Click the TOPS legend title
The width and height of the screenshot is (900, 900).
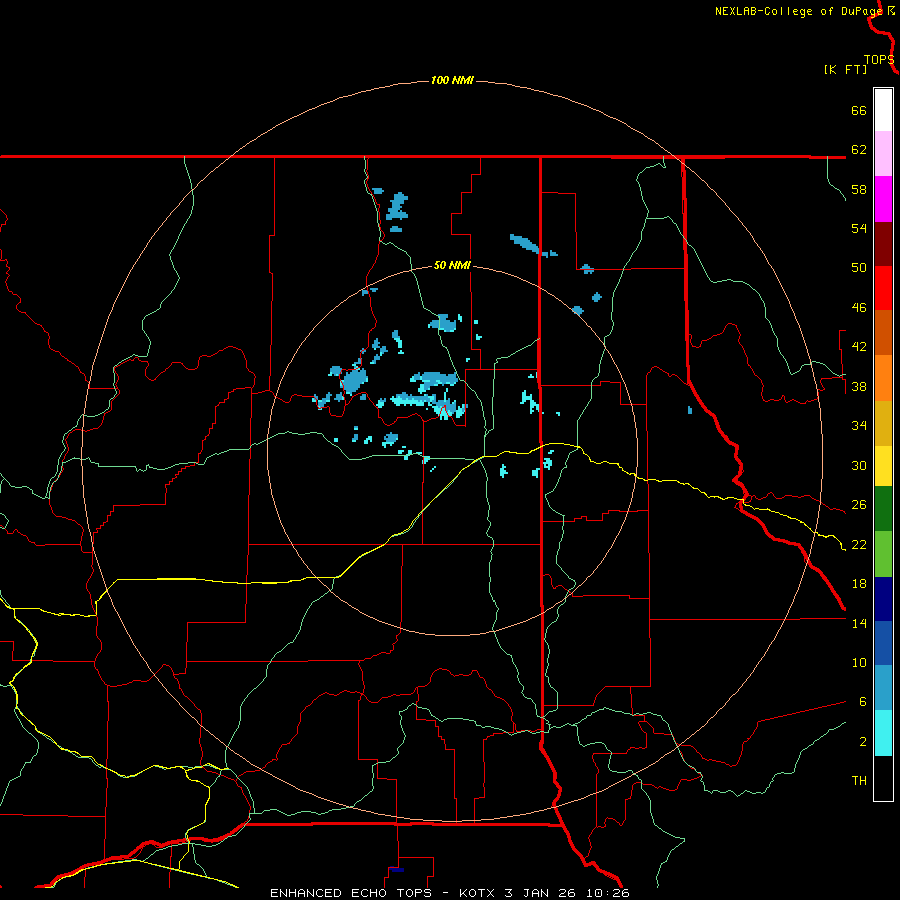click(879, 60)
